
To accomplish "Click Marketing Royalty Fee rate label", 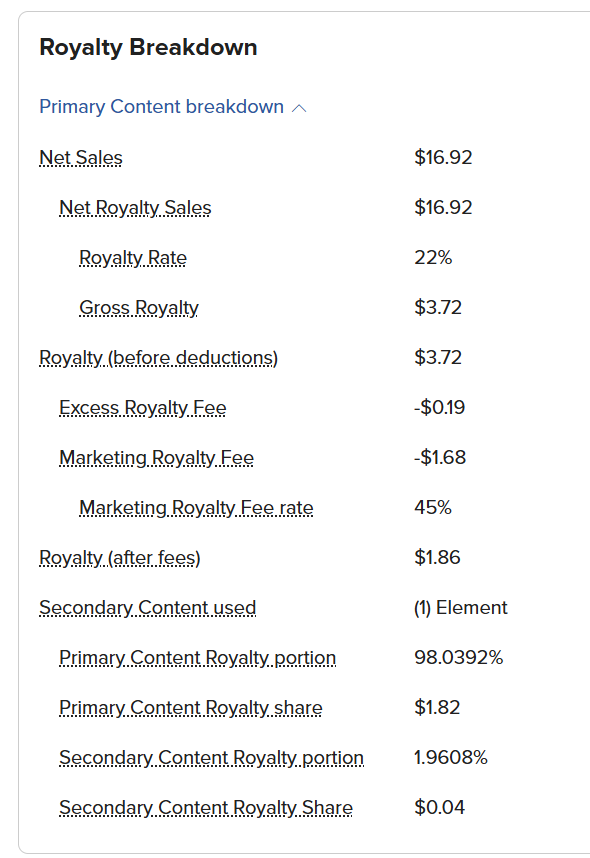I will (196, 508).
